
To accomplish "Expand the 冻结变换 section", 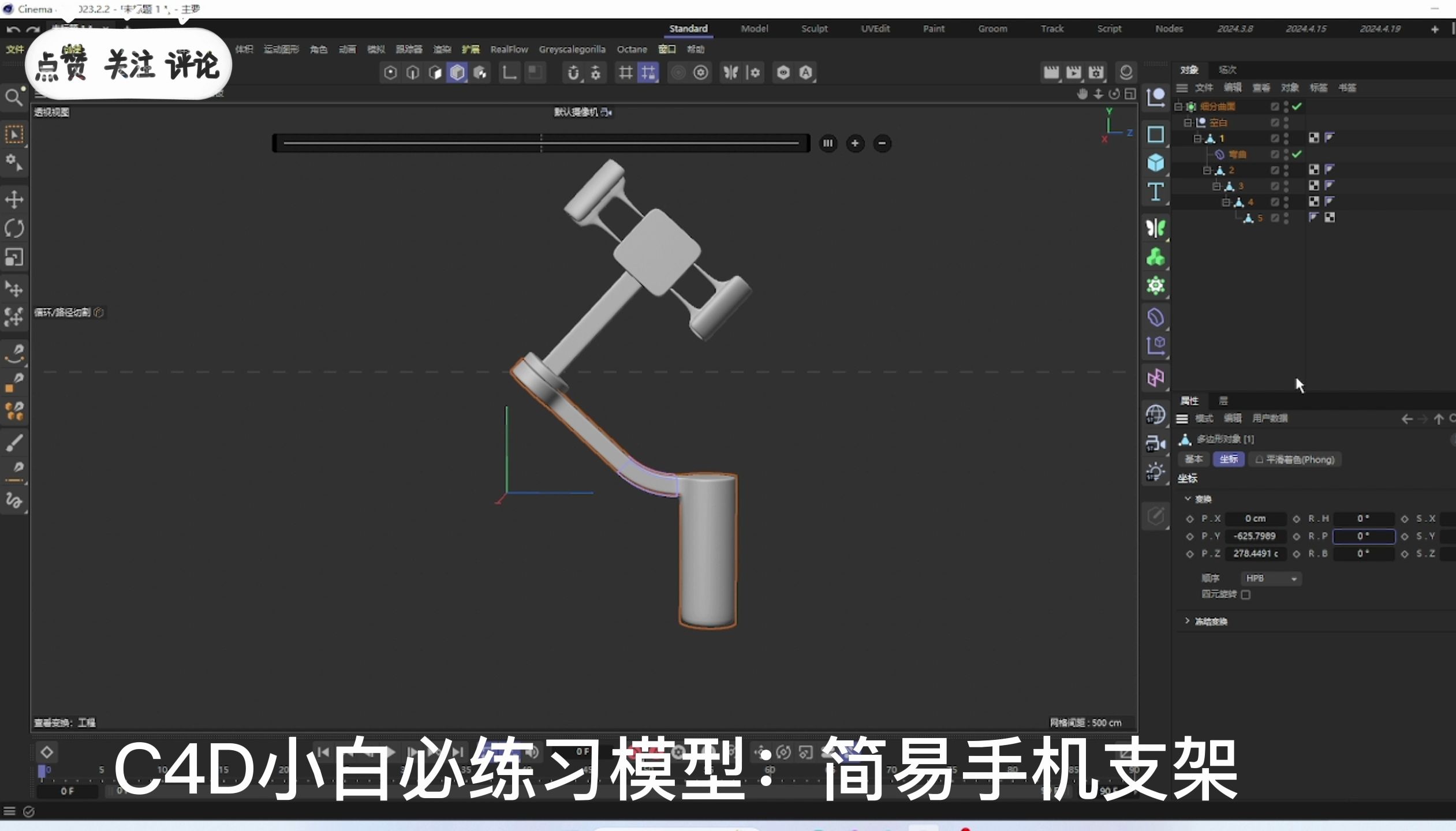I will pyautogui.click(x=1188, y=620).
